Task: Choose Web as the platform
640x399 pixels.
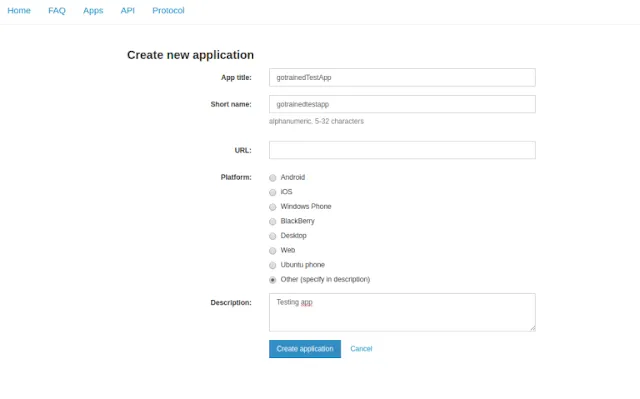Action: click(x=273, y=250)
